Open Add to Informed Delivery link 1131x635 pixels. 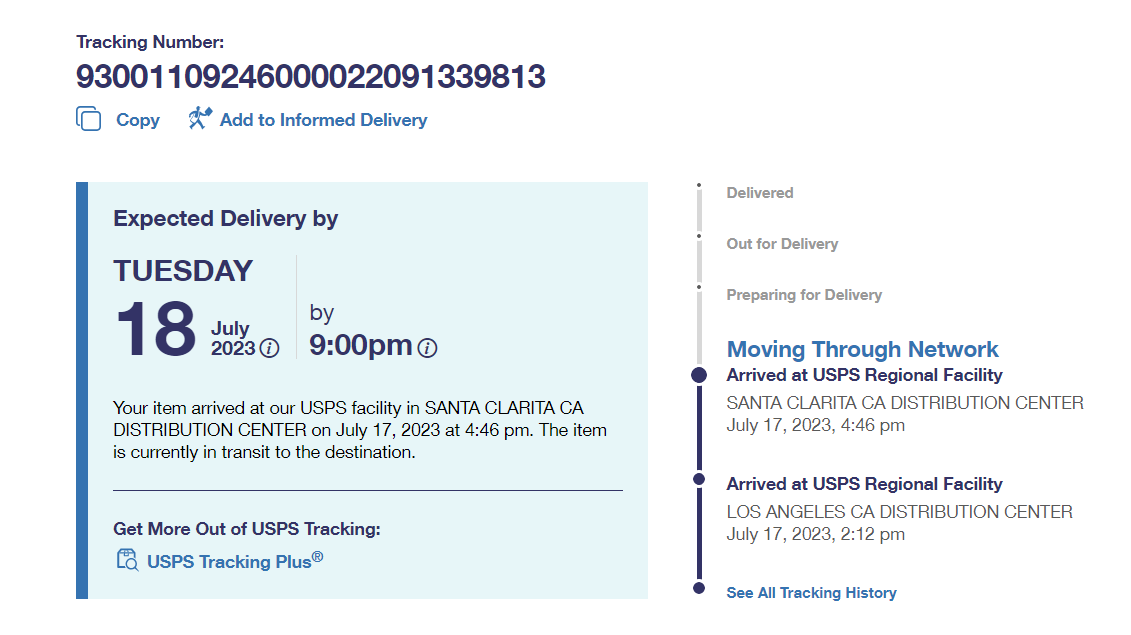[x=323, y=120]
